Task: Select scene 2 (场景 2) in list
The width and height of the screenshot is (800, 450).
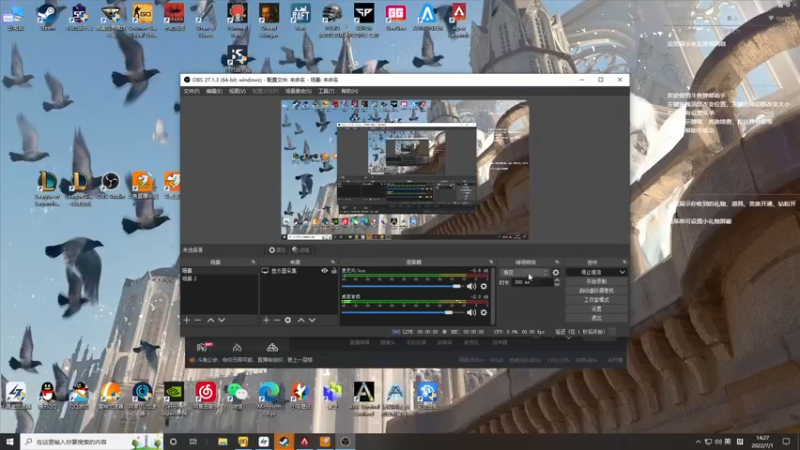Action: click(219, 279)
